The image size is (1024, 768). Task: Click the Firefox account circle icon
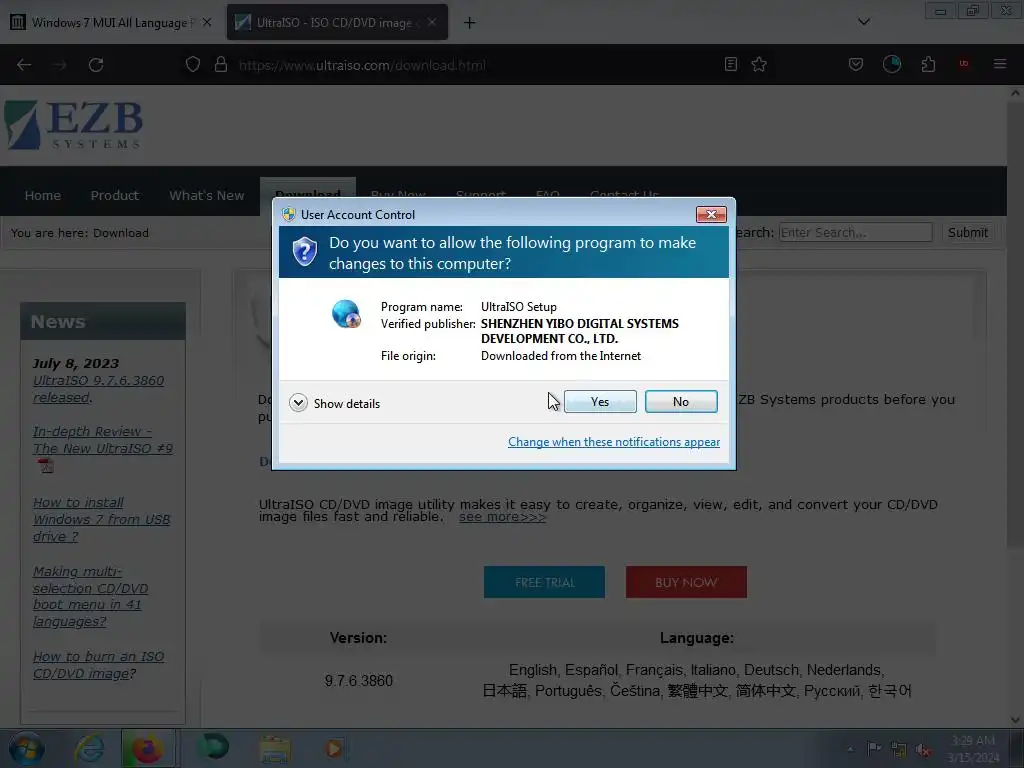tap(892, 64)
